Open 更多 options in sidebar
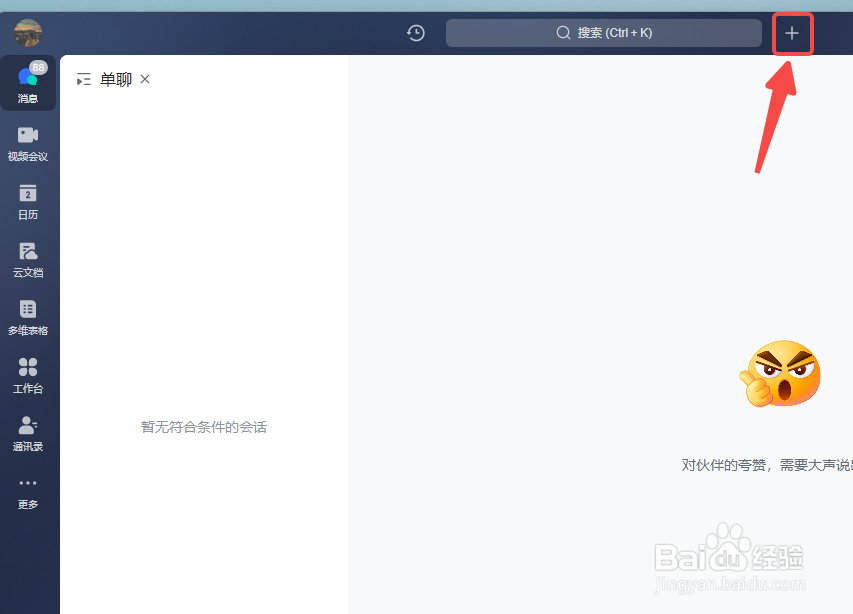Screen dimensions: 853x614 pos(28,494)
